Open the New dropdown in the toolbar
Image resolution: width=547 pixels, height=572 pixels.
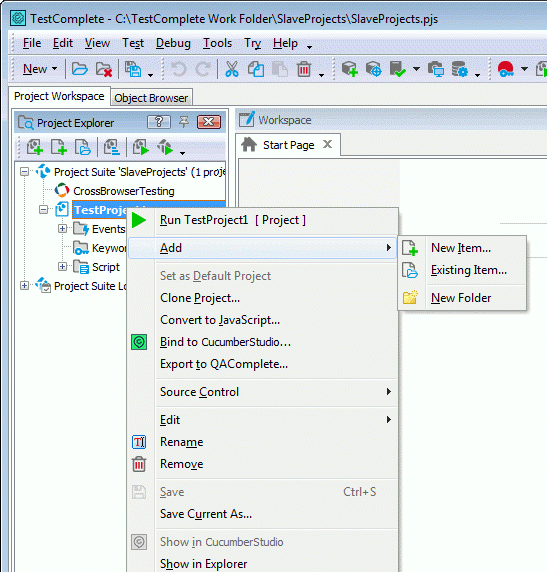(40, 69)
